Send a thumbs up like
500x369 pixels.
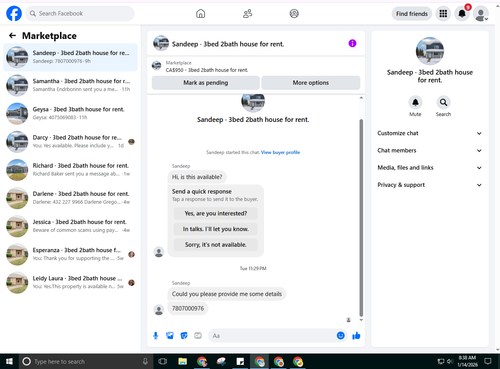[356, 336]
